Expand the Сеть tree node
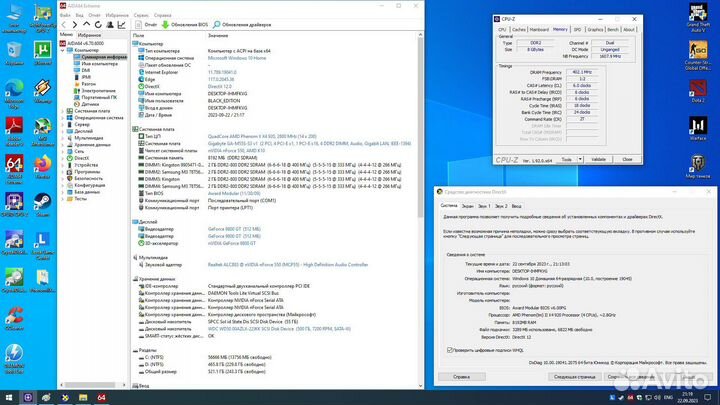This screenshot has width=720, height=405. pos(63,152)
